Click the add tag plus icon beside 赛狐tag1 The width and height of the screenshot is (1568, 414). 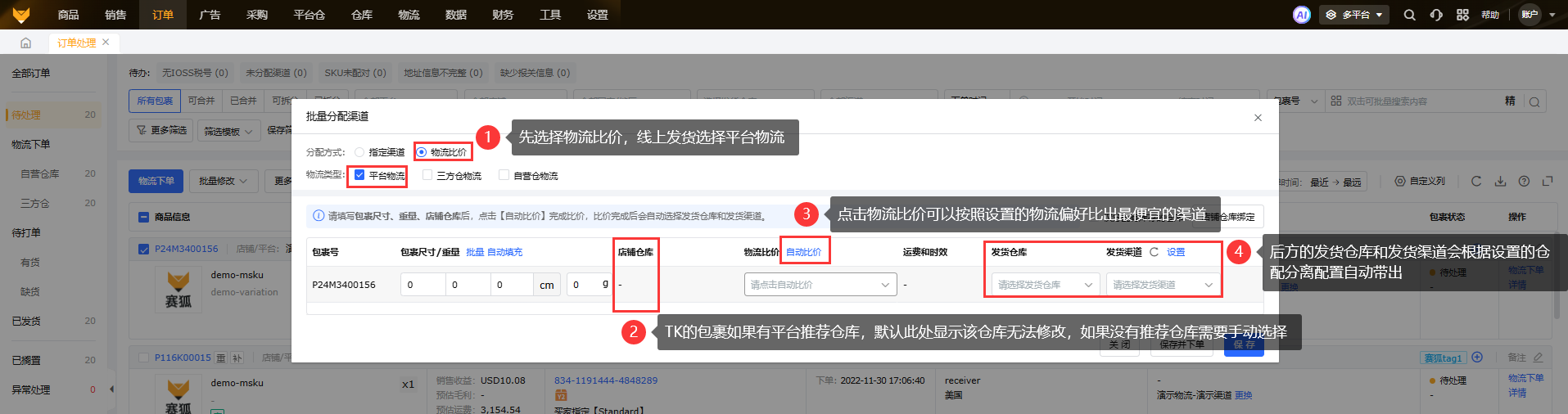pyautogui.click(x=1477, y=358)
